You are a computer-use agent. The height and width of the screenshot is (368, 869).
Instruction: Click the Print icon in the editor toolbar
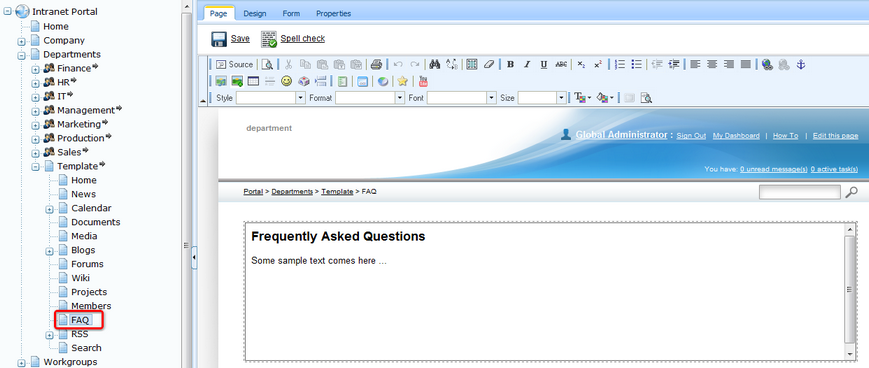(x=376, y=64)
